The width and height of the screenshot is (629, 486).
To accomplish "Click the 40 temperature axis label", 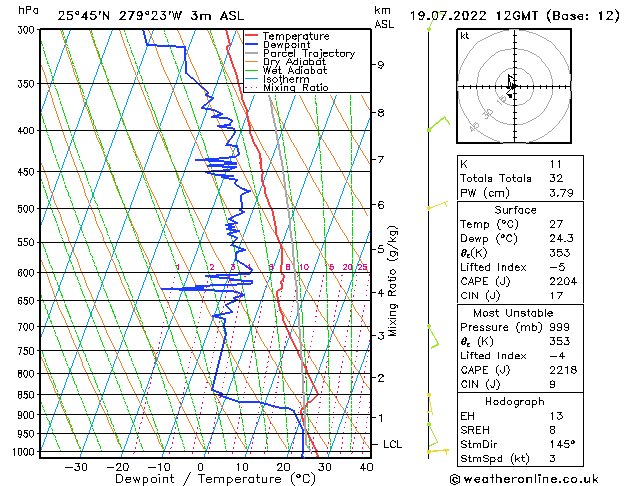I will 366,467.
